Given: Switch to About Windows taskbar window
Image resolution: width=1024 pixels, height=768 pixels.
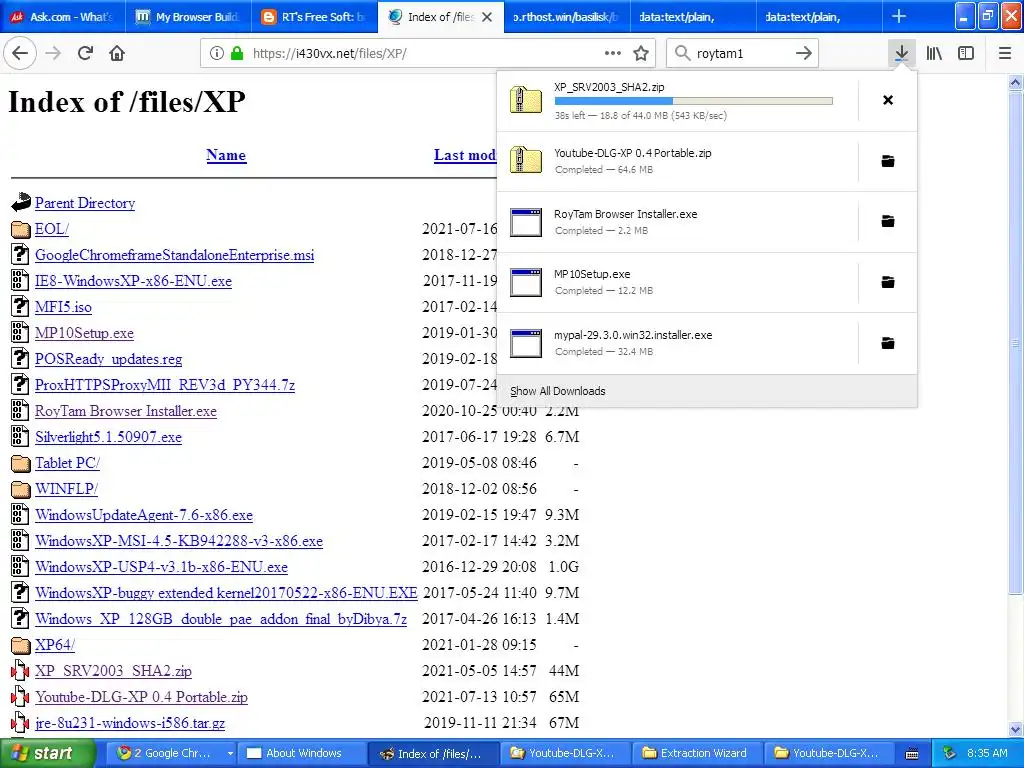Looking at the screenshot, I should tap(302, 753).
